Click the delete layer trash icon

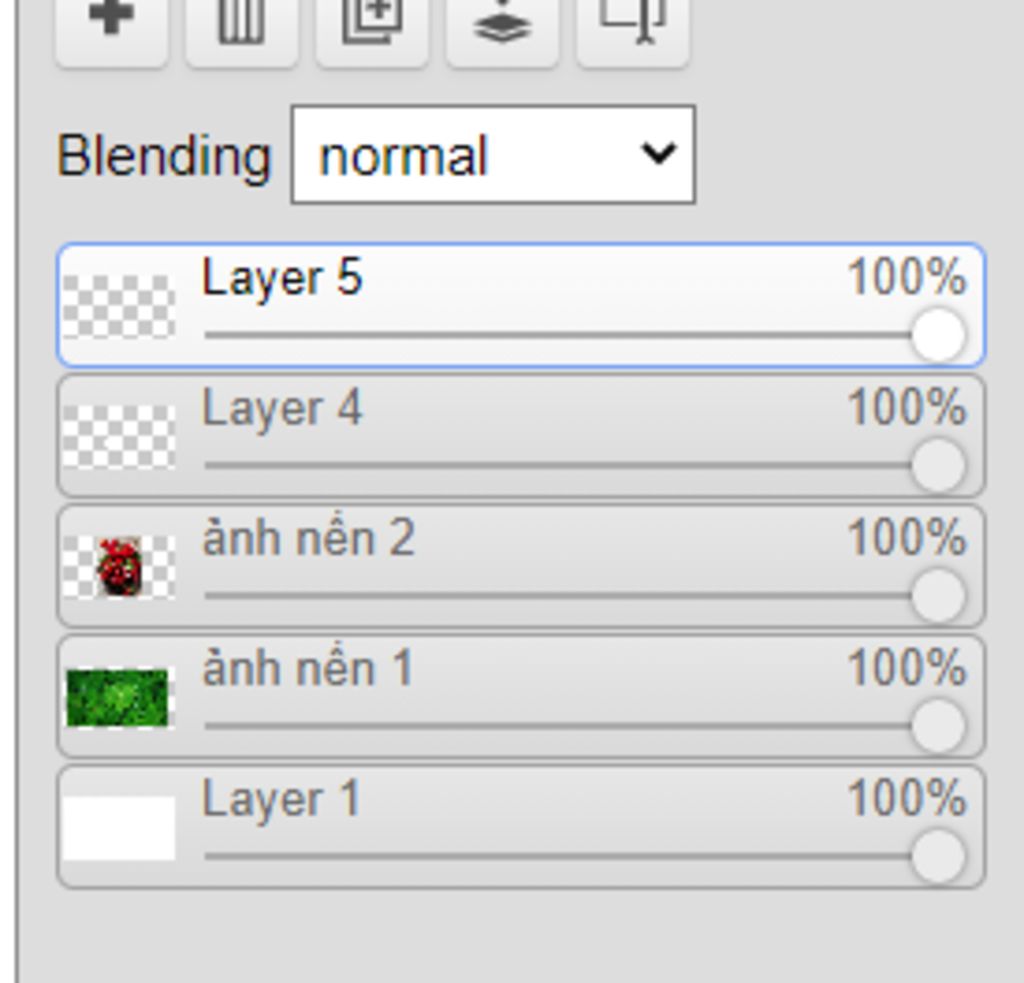241,24
